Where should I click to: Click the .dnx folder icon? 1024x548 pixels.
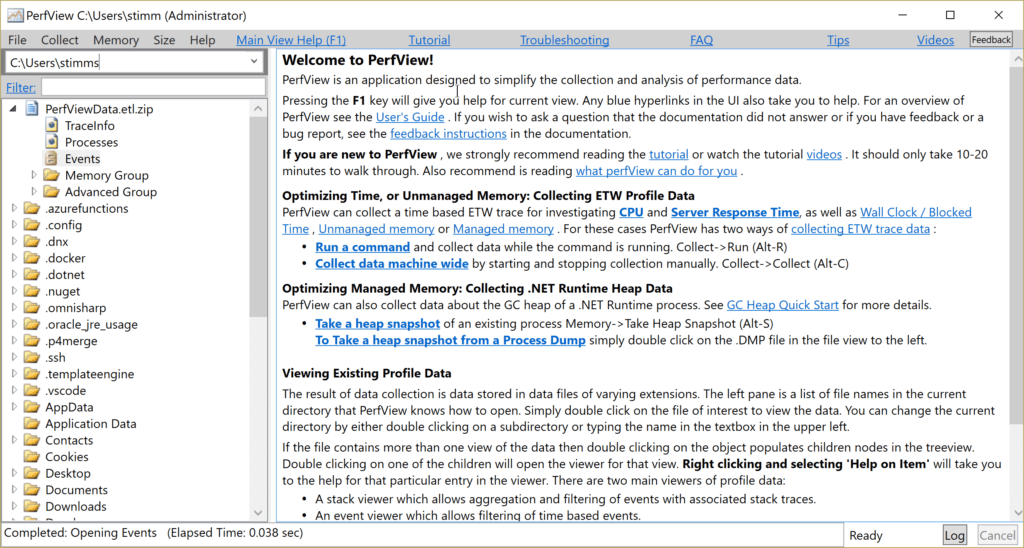pyautogui.click(x=32, y=241)
